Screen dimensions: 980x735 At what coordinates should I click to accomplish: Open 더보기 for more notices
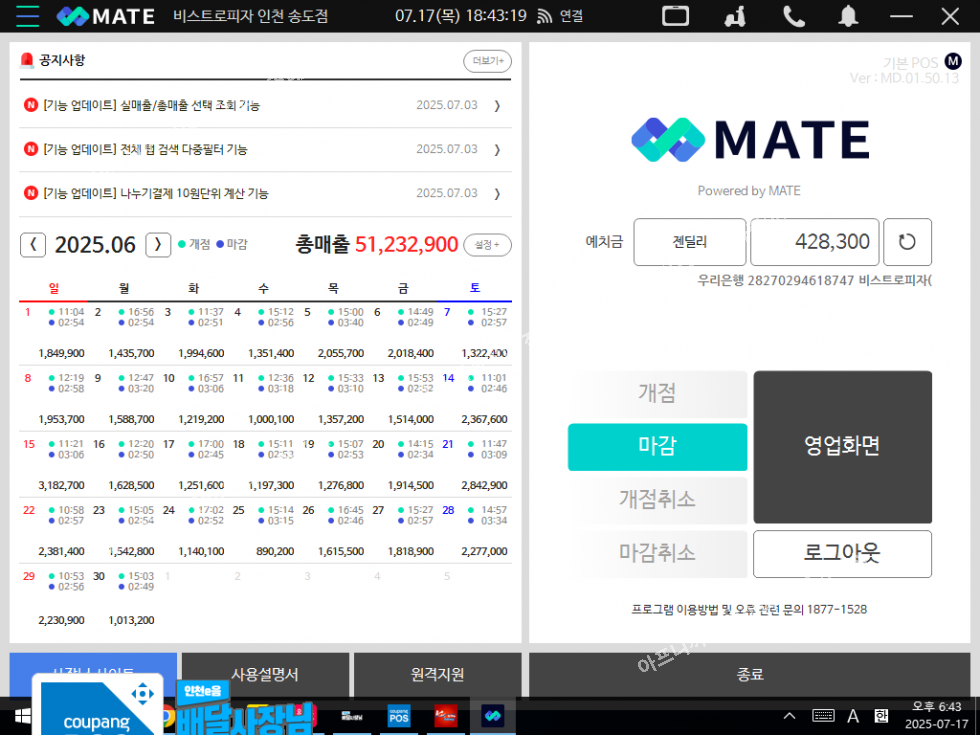tap(487, 61)
